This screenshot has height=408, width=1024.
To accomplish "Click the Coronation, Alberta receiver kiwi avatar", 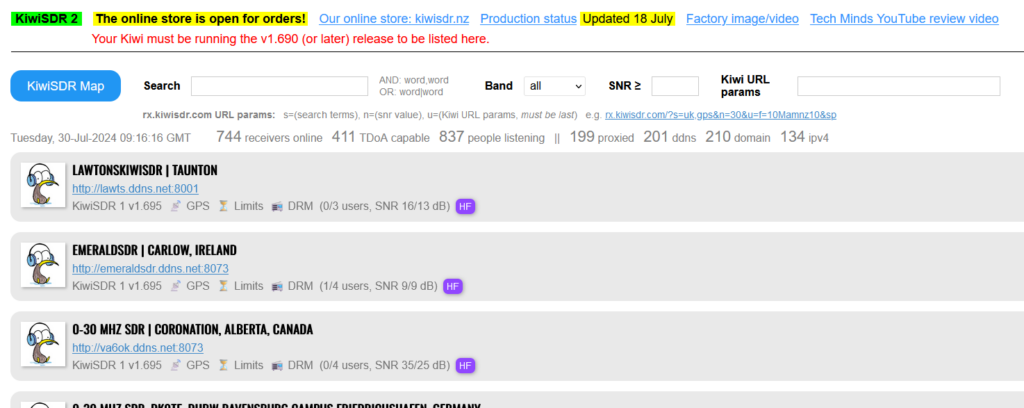I will [x=43, y=345].
